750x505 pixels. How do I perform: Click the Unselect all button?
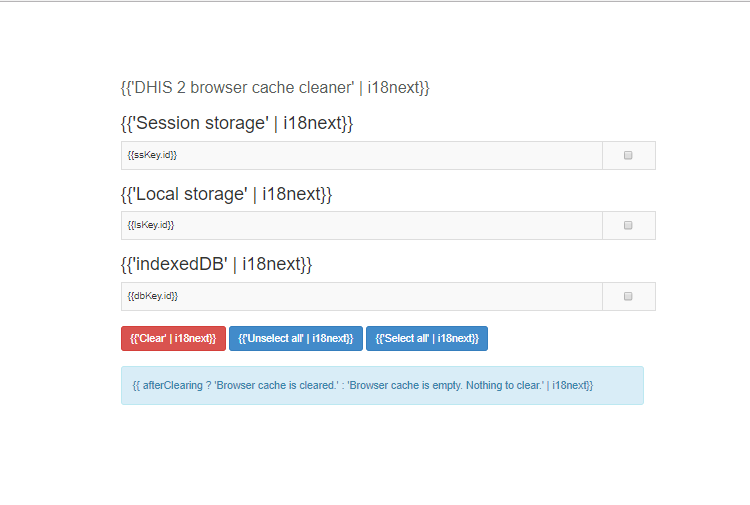pos(296,338)
